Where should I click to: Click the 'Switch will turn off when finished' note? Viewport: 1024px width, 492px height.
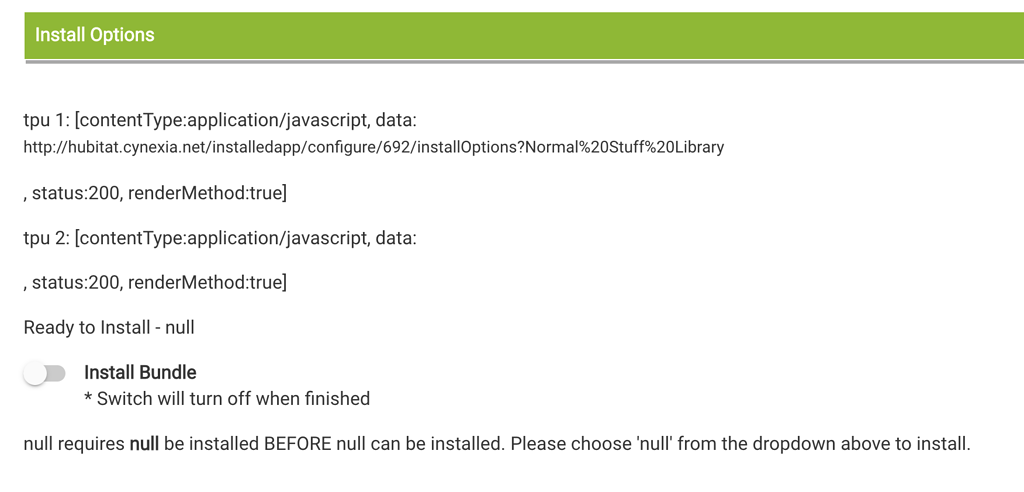[233, 399]
